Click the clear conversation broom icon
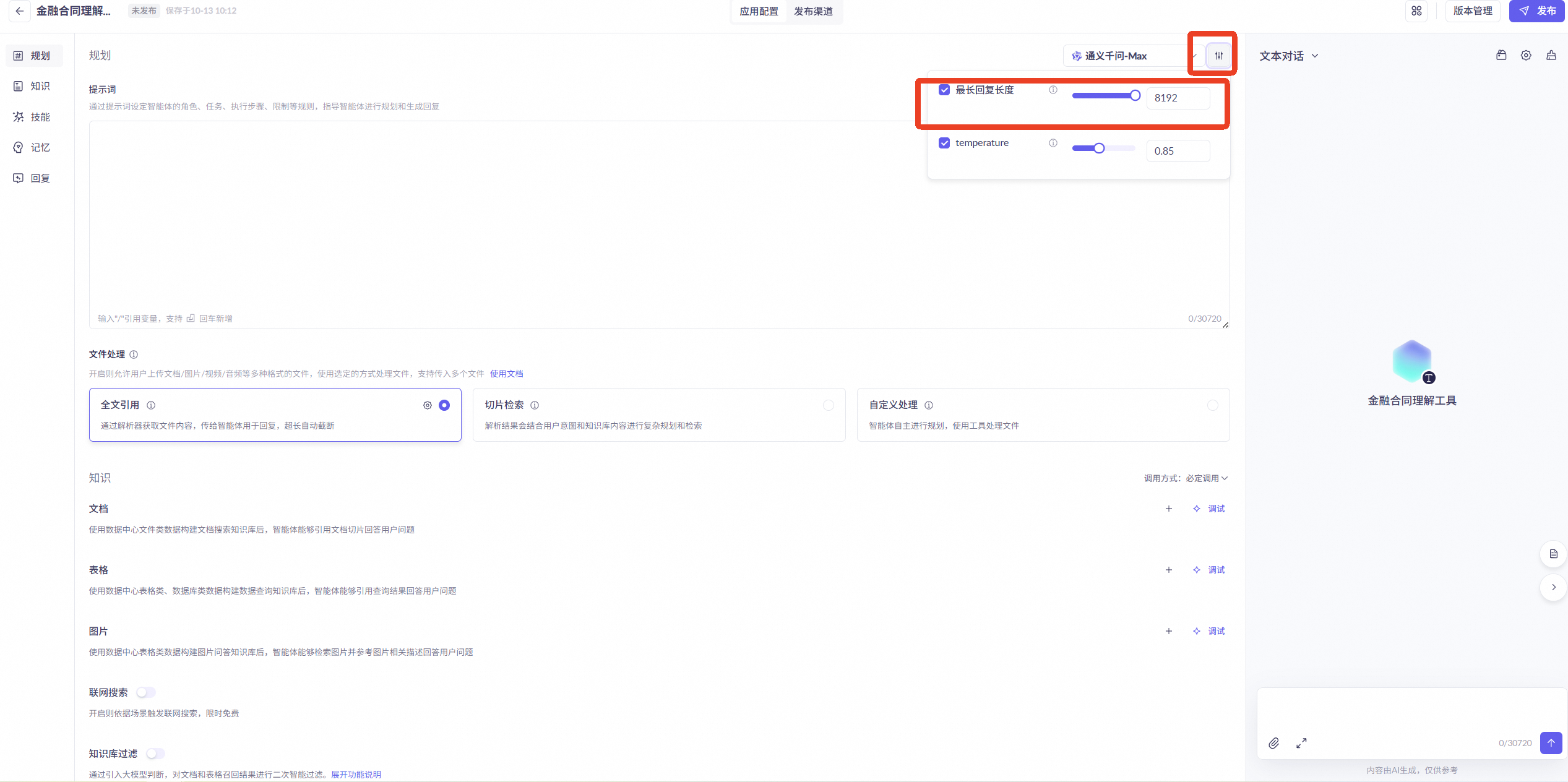Screen dimensions: 1568x782 click(x=1551, y=56)
